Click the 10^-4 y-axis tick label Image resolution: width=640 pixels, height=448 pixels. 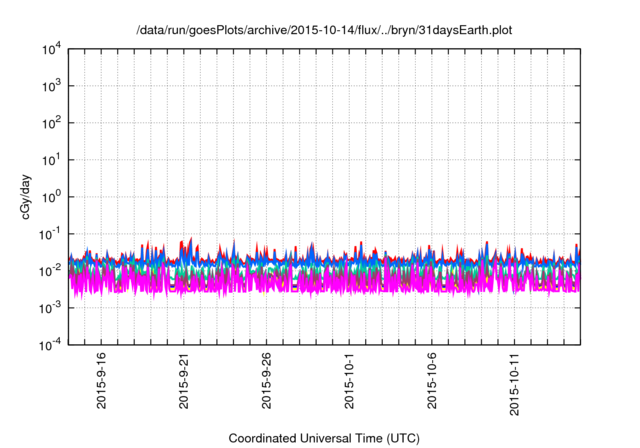pyautogui.click(x=50, y=345)
